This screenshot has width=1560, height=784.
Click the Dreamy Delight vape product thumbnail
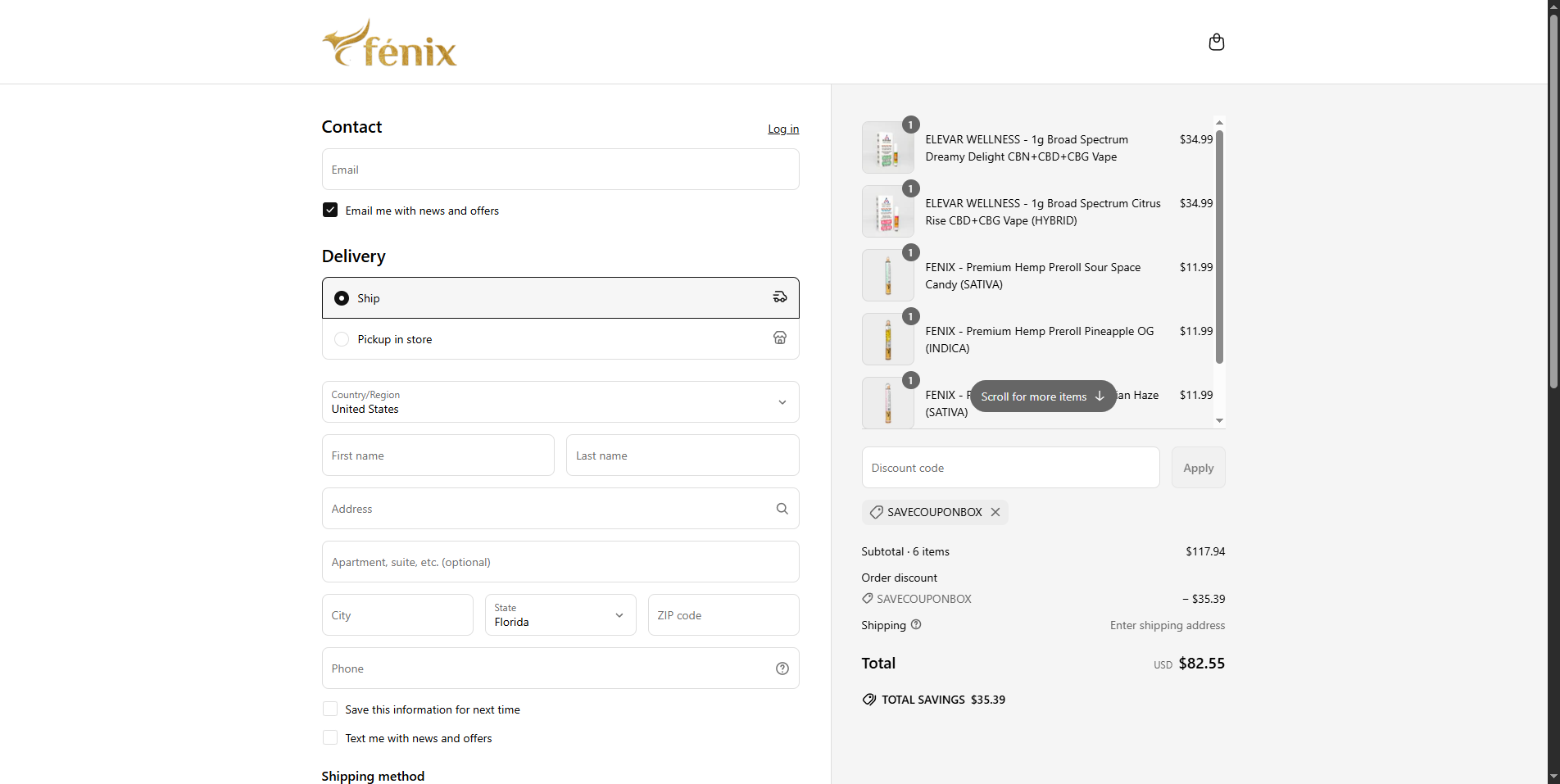coord(887,147)
